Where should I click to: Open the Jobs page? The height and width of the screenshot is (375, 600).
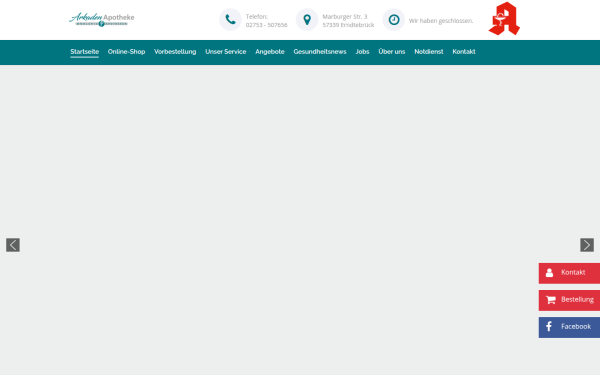362,52
